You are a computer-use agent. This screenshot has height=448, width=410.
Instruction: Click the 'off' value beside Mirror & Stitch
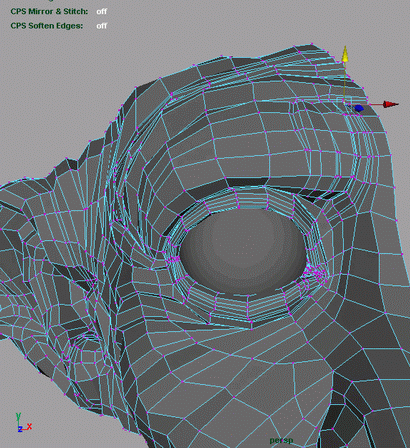point(102,11)
